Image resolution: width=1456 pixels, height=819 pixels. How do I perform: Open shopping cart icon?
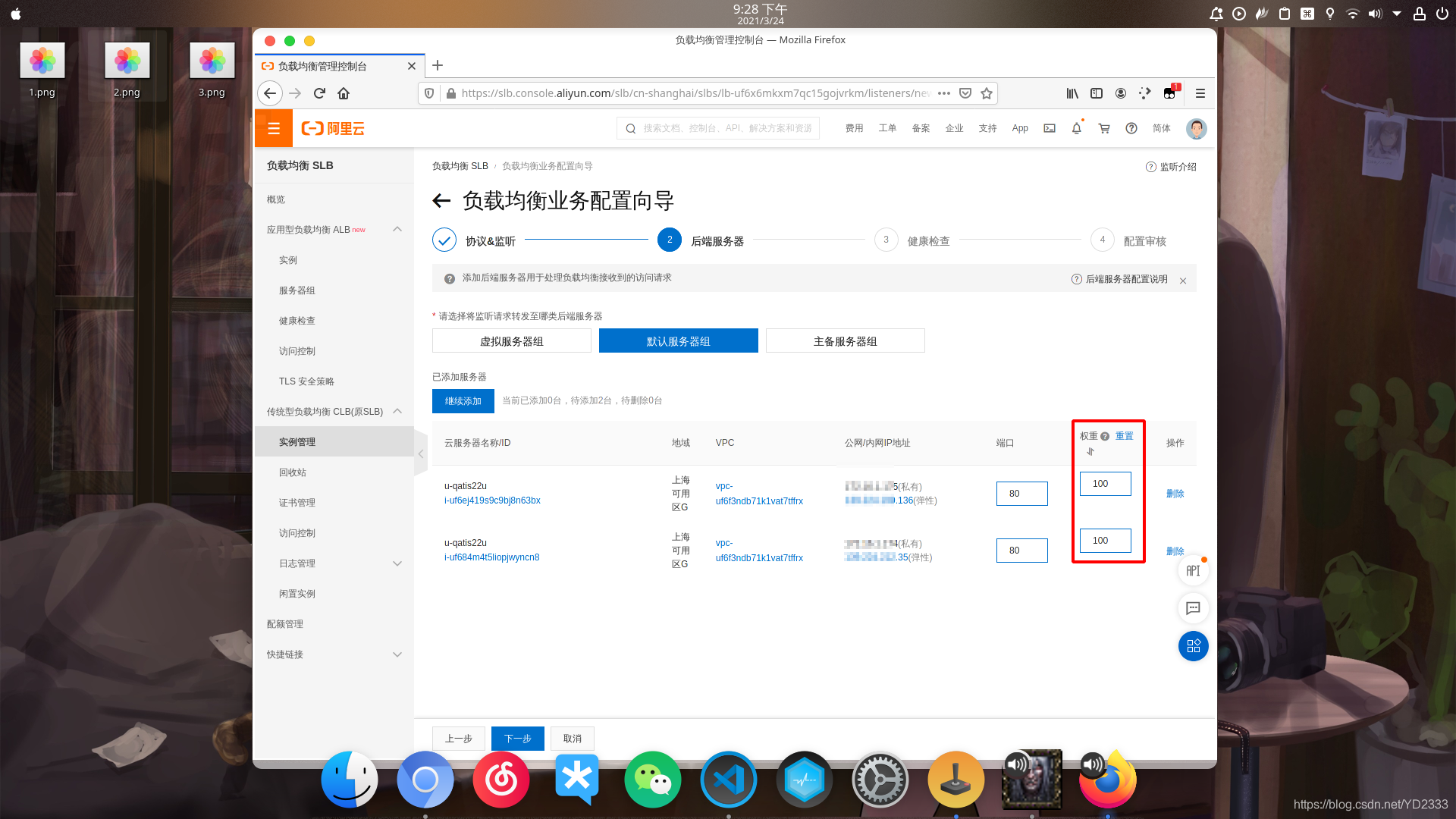[1104, 128]
